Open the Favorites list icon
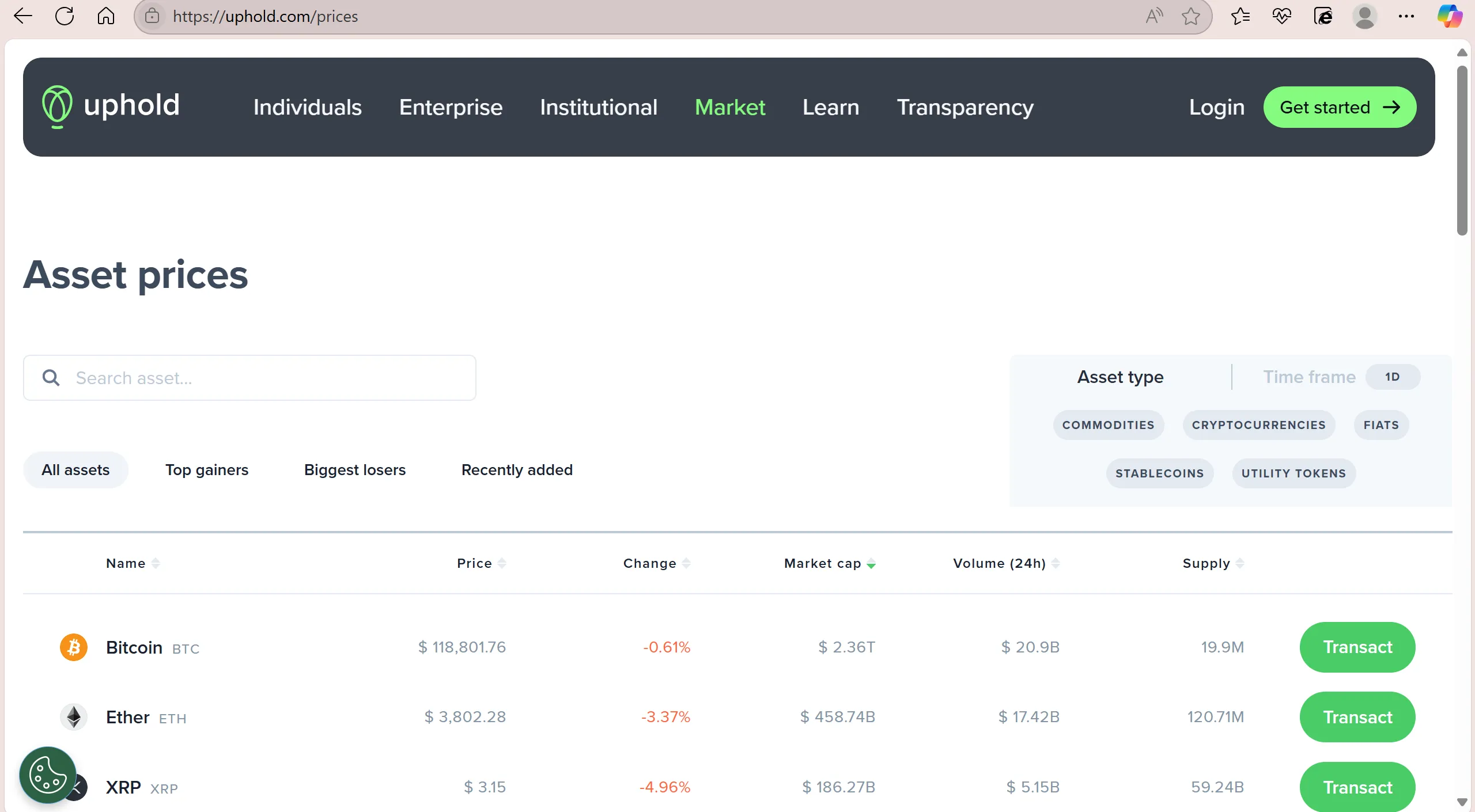 [x=1240, y=16]
